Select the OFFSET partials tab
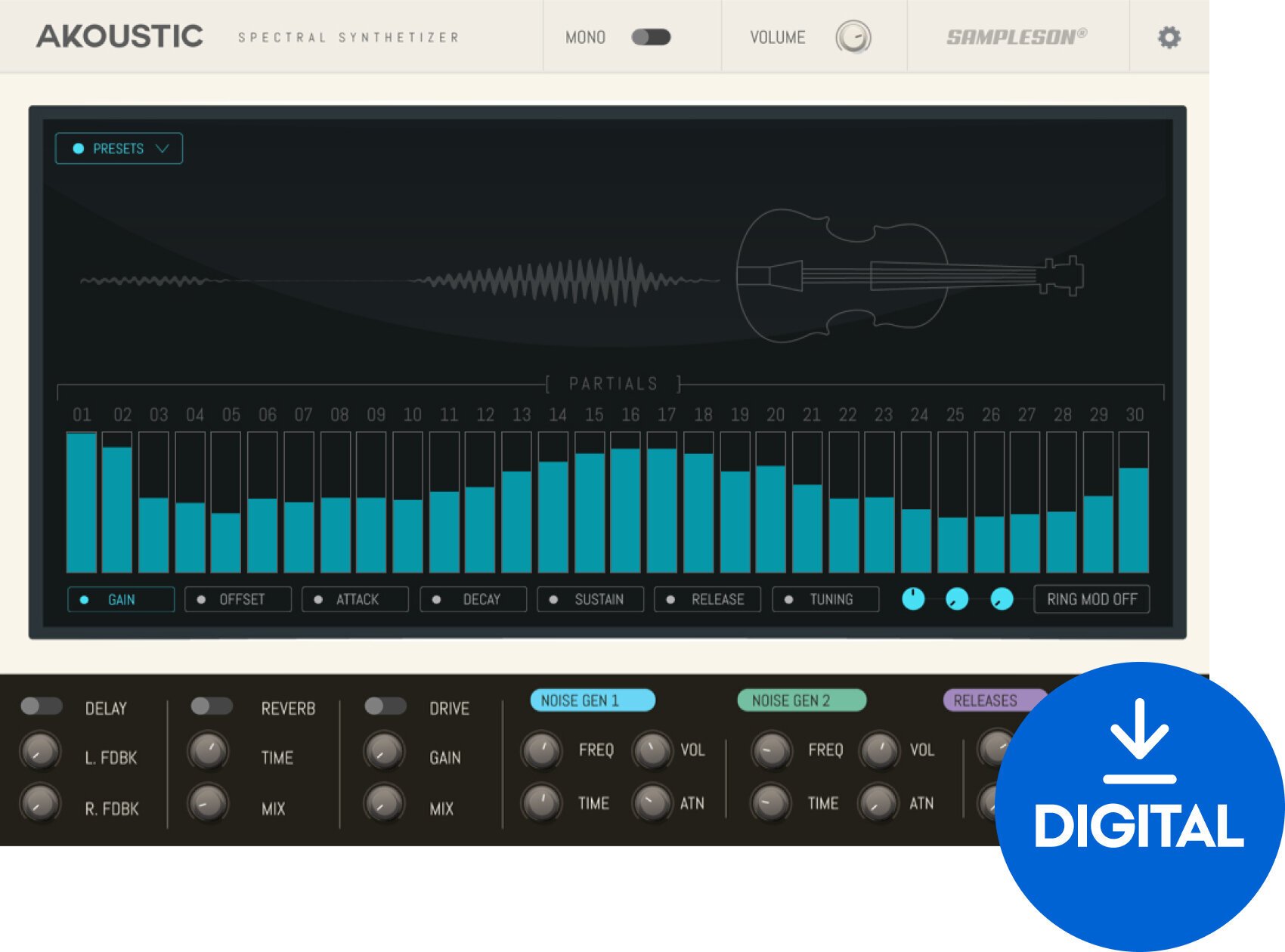Screen dimensions: 1285x952 [x=238, y=600]
